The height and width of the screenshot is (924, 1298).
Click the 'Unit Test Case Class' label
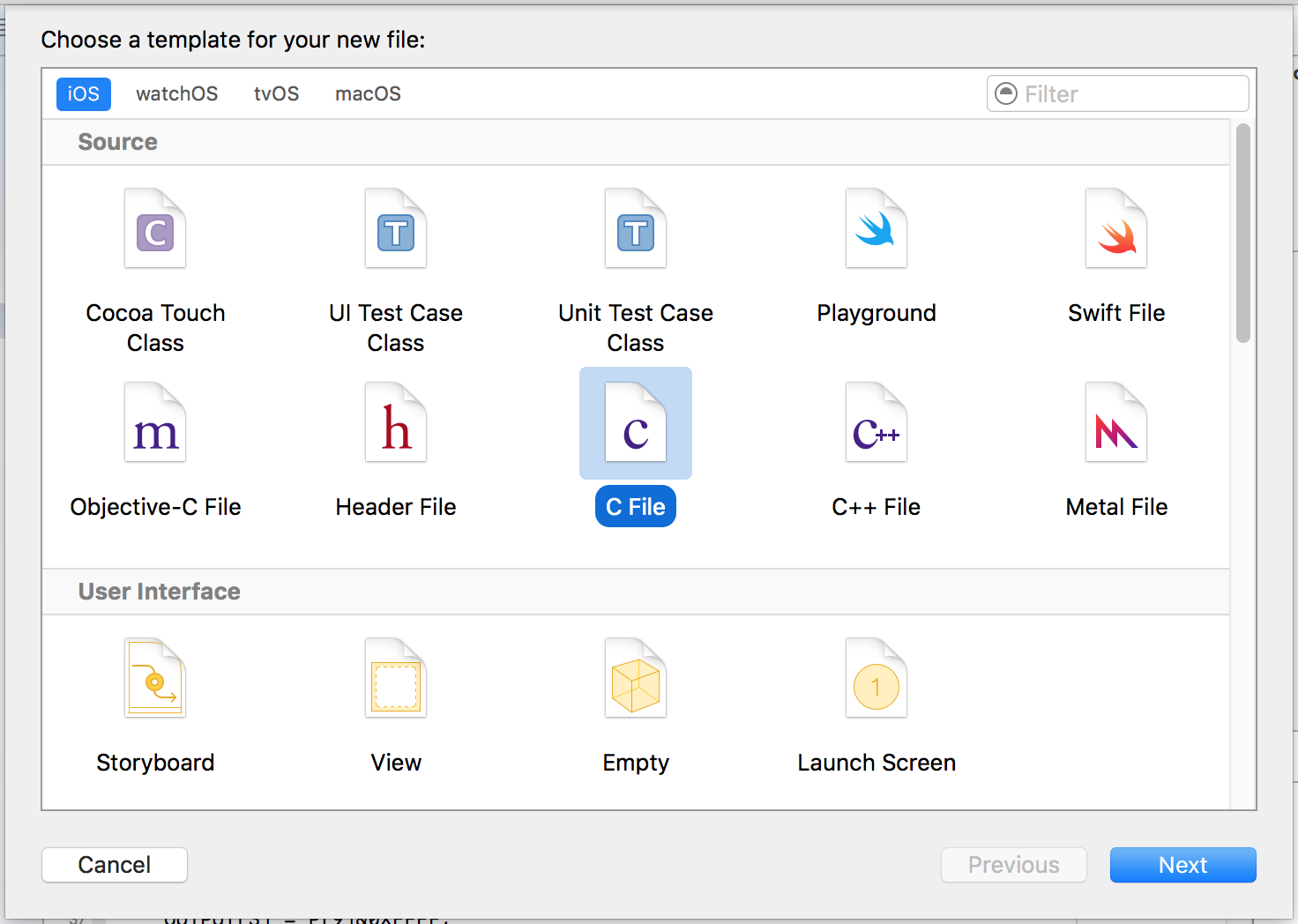636,328
